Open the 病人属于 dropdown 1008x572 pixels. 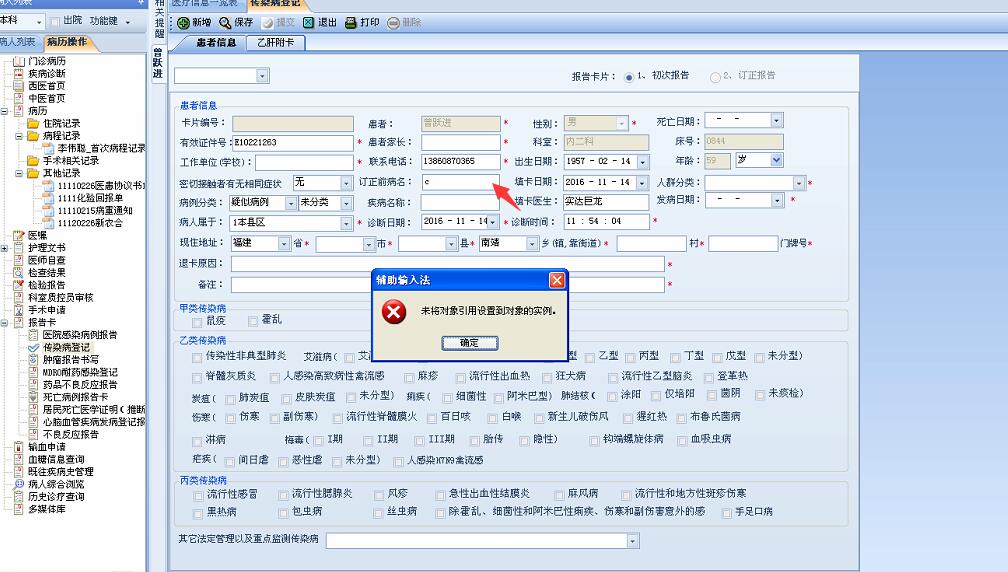click(x=346, y=223)
